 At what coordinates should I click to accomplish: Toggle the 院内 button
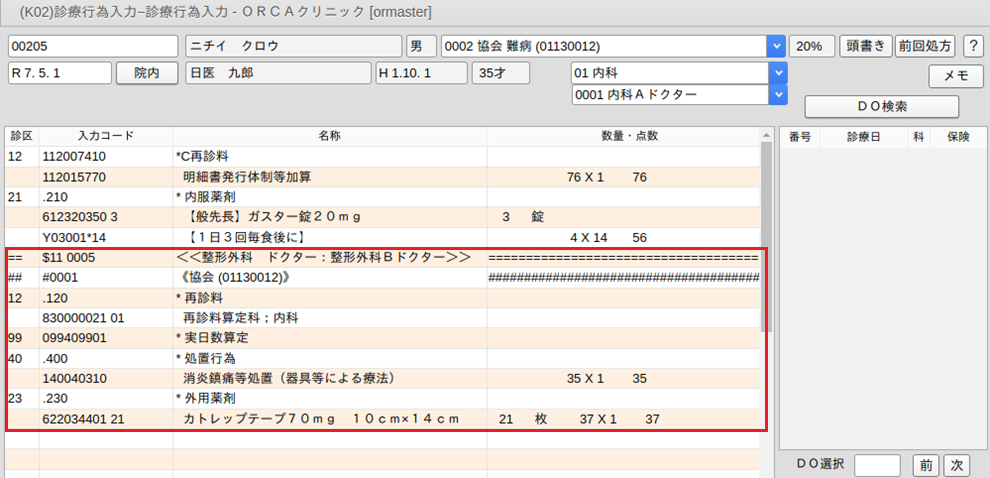[x=147, y=73]
